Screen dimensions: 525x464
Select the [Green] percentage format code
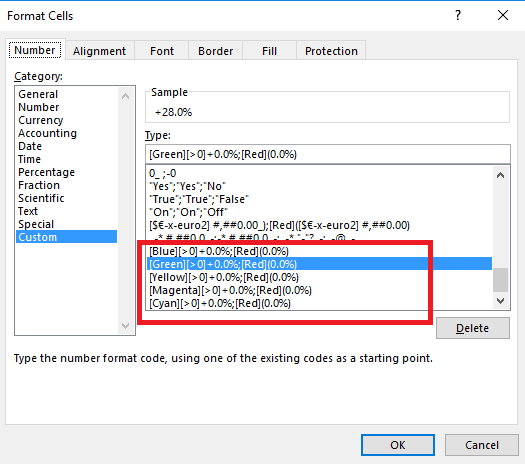pos(320,264)
